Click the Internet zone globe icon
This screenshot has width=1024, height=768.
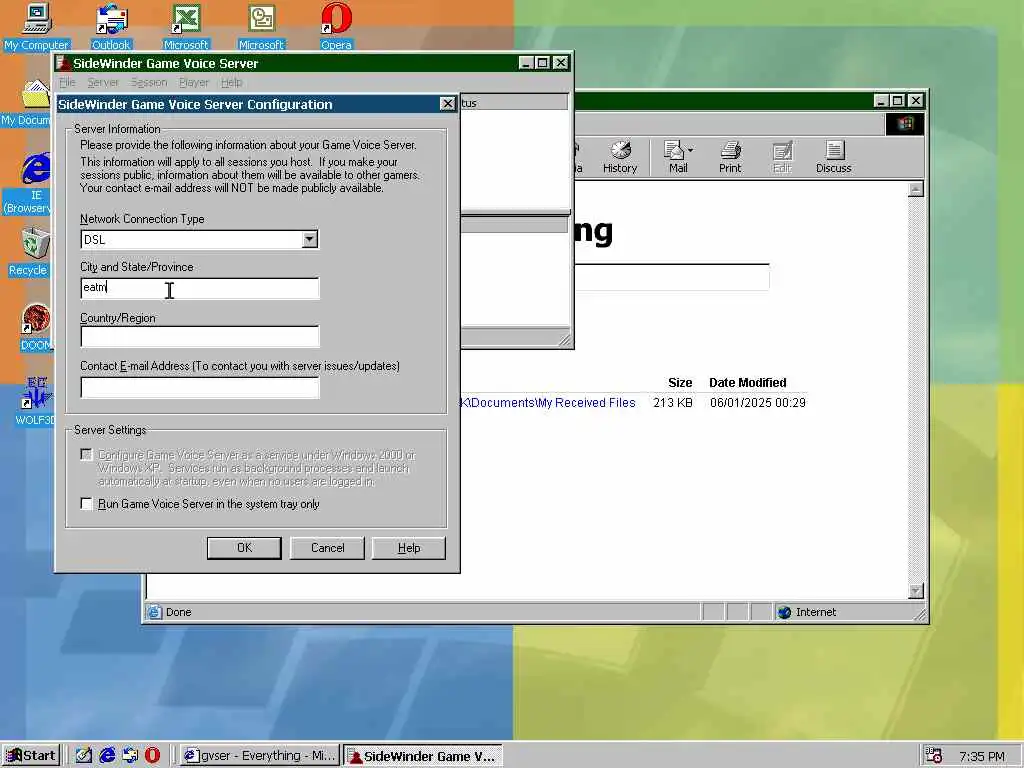coord(784,612)
